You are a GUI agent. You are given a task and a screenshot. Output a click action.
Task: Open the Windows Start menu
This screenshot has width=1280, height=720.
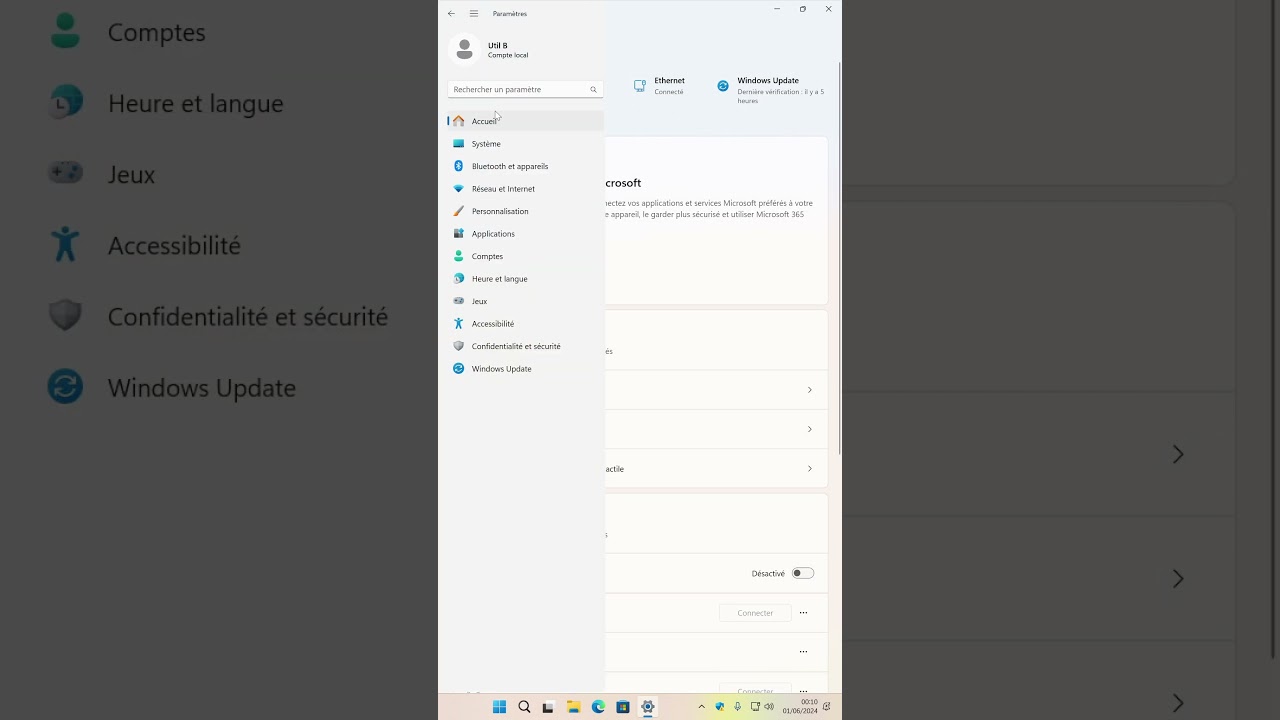coord(499,707)
